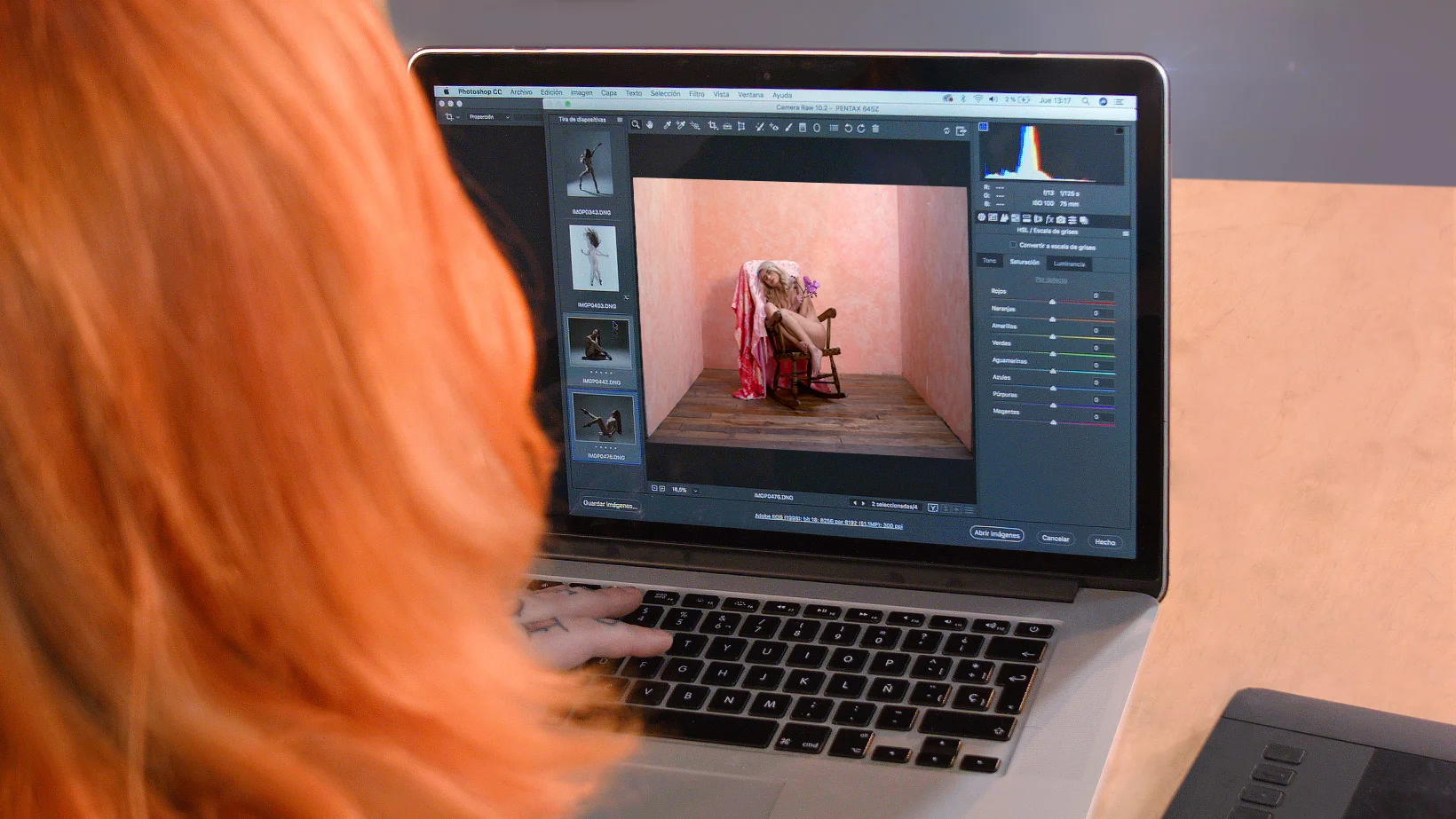Open the Archivo menu
Image resolution: width=1456 pixels, height=819 pixels.
coord(521,92)
